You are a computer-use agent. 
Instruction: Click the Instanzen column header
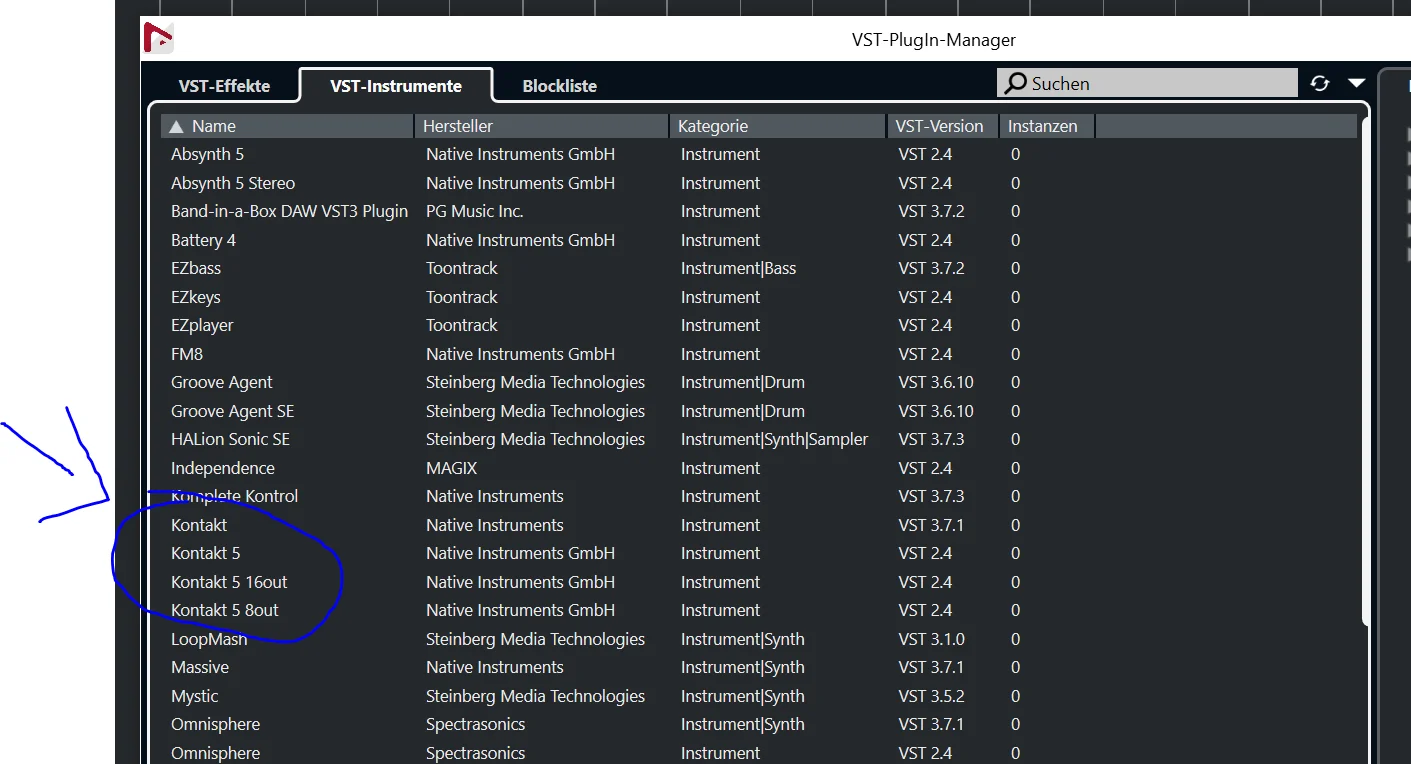coord(1047,126)
